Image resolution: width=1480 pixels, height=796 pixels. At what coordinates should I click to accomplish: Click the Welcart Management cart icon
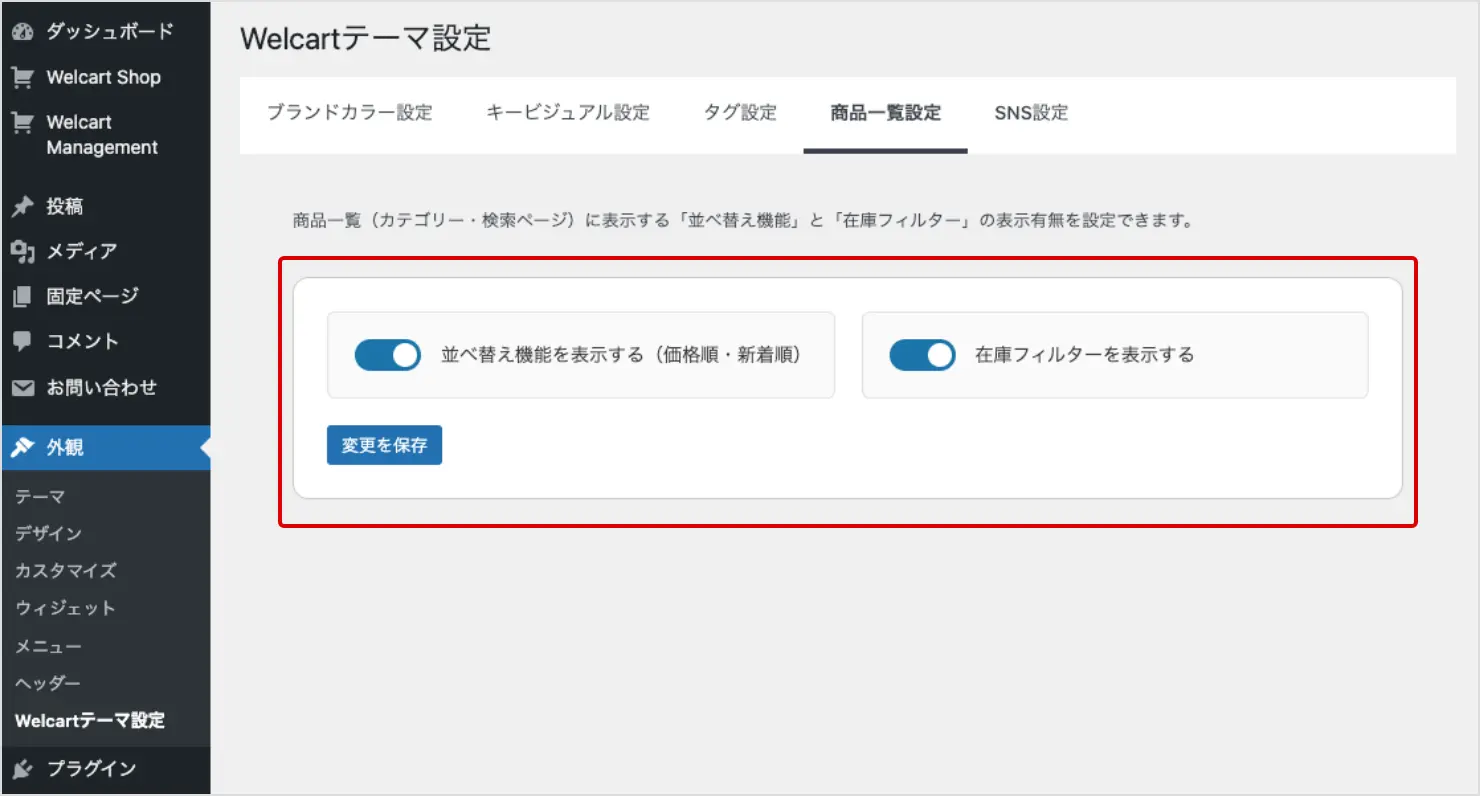click(23, 122)
